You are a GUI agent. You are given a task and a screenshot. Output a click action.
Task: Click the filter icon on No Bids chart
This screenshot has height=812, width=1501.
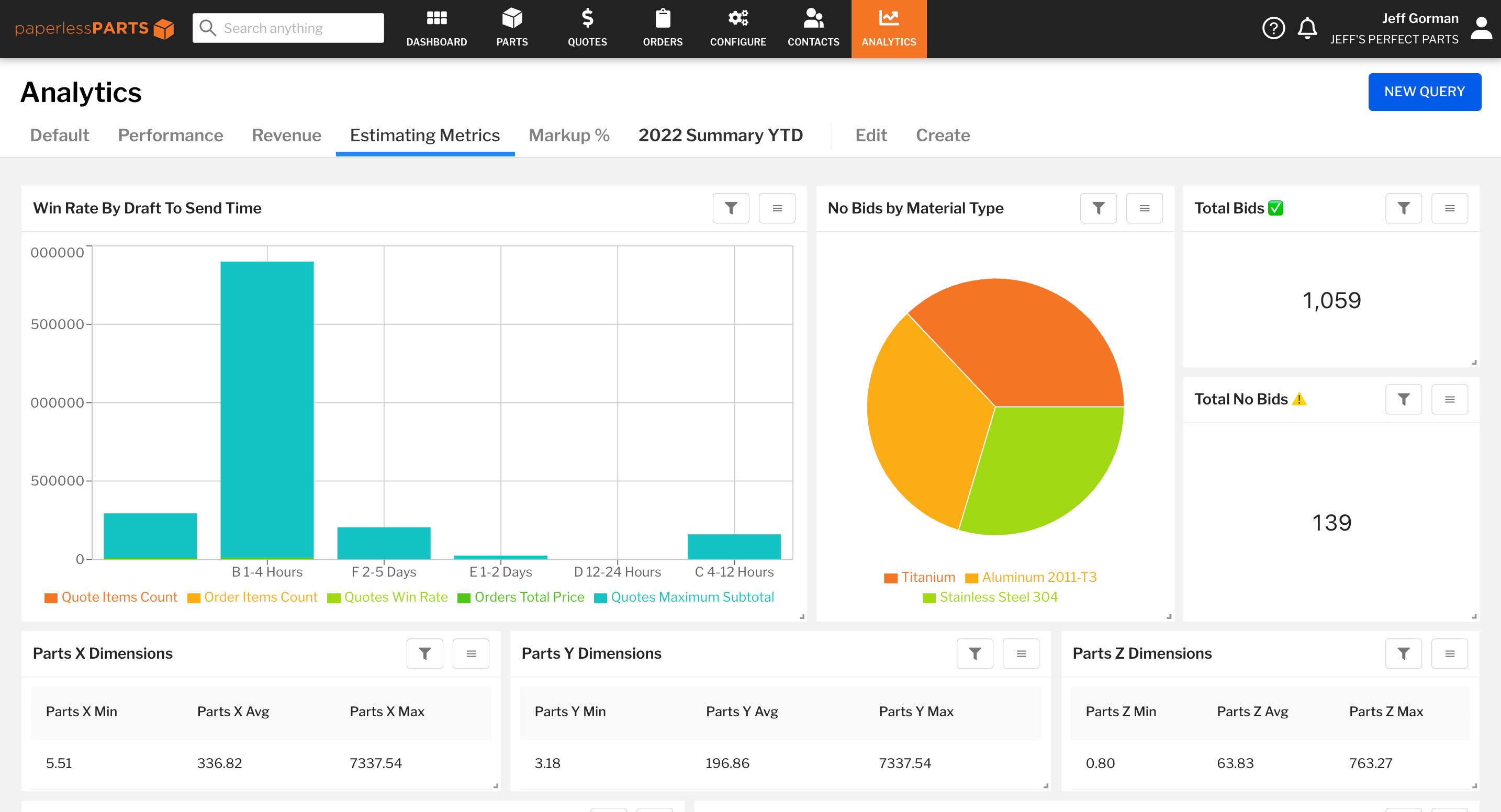click(1099, 209)
